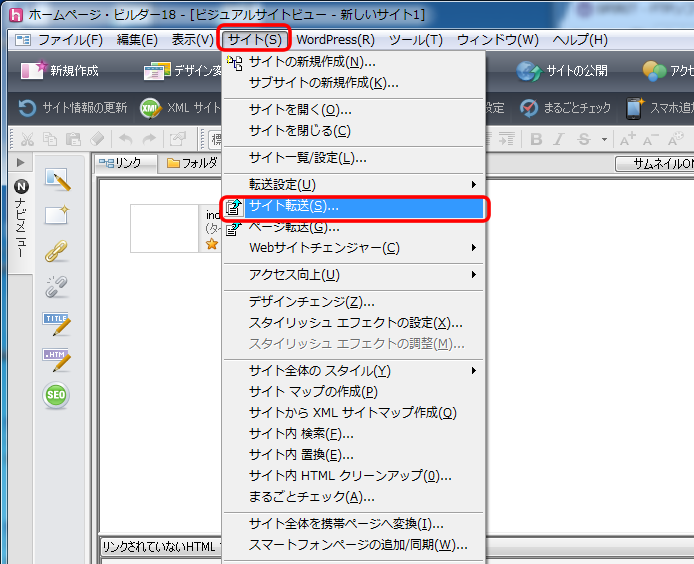Switch to the リンク tab
The height and width of the screenshot is (564, 694).
pos(125,163)
